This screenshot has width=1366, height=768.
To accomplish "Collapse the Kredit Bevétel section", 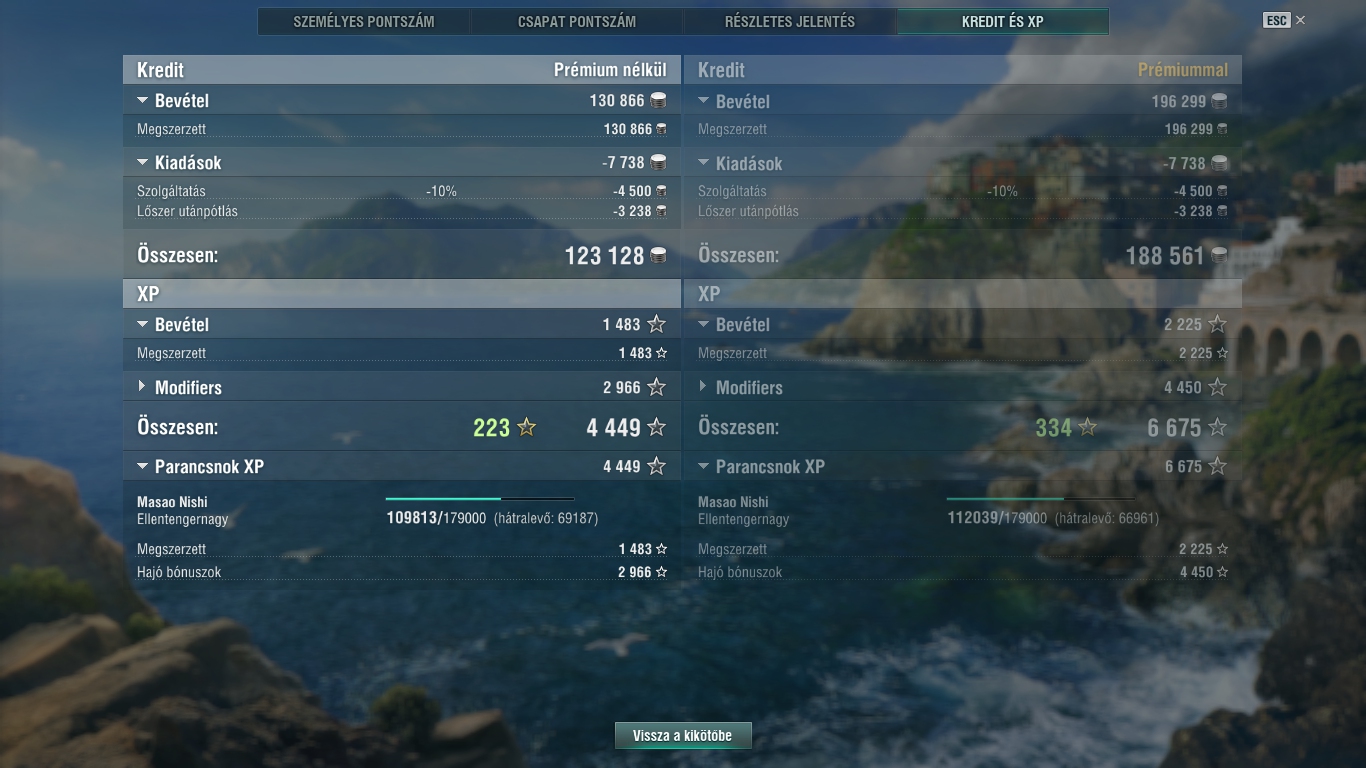I will pos(142,101).
